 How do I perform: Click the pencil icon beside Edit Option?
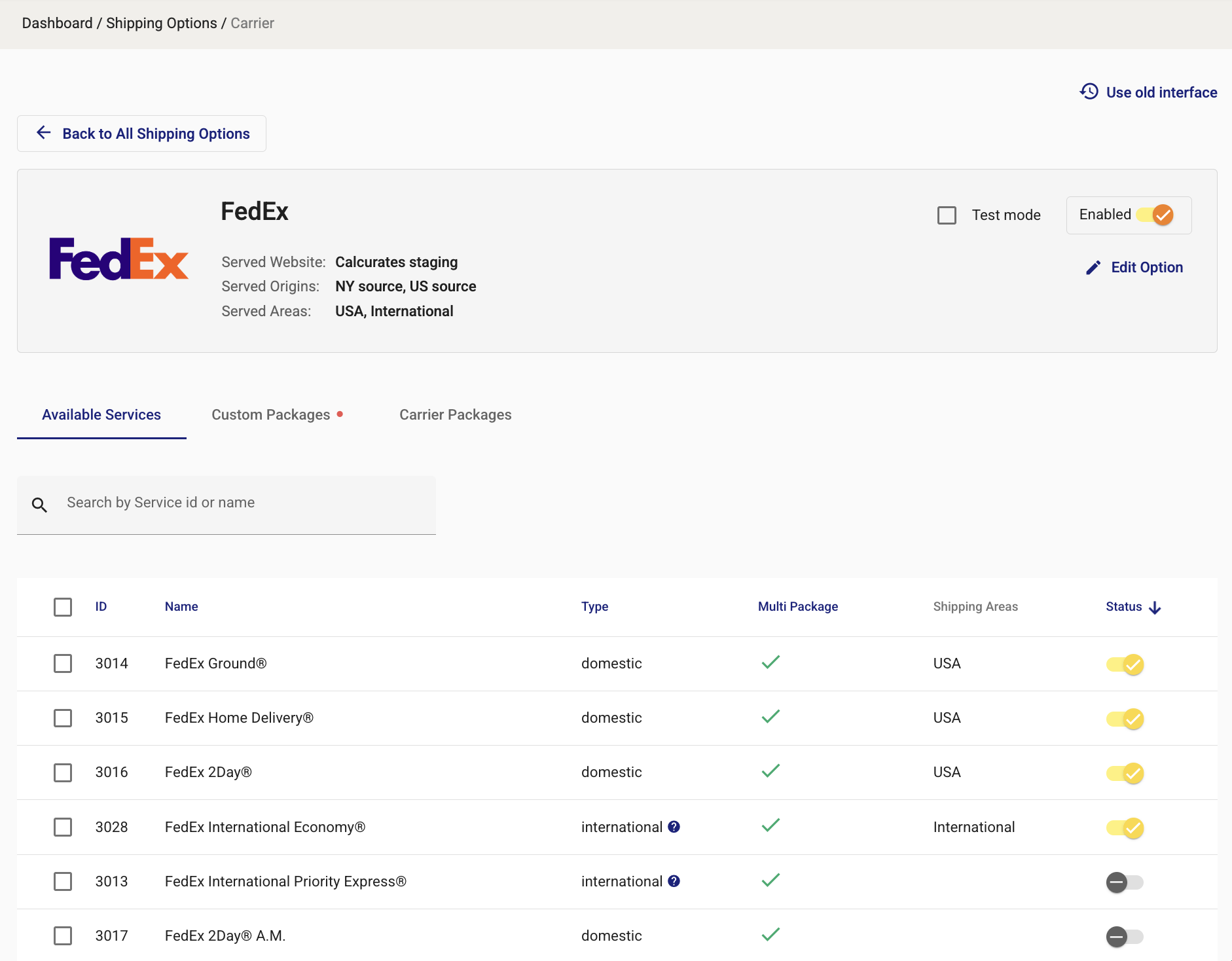1093,267
